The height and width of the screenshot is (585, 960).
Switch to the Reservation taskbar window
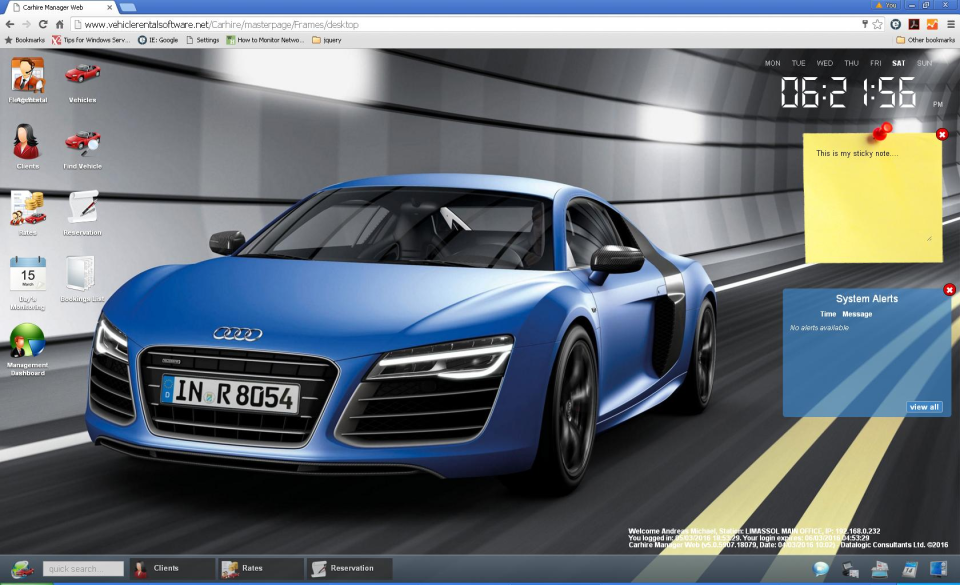[349, 568]
